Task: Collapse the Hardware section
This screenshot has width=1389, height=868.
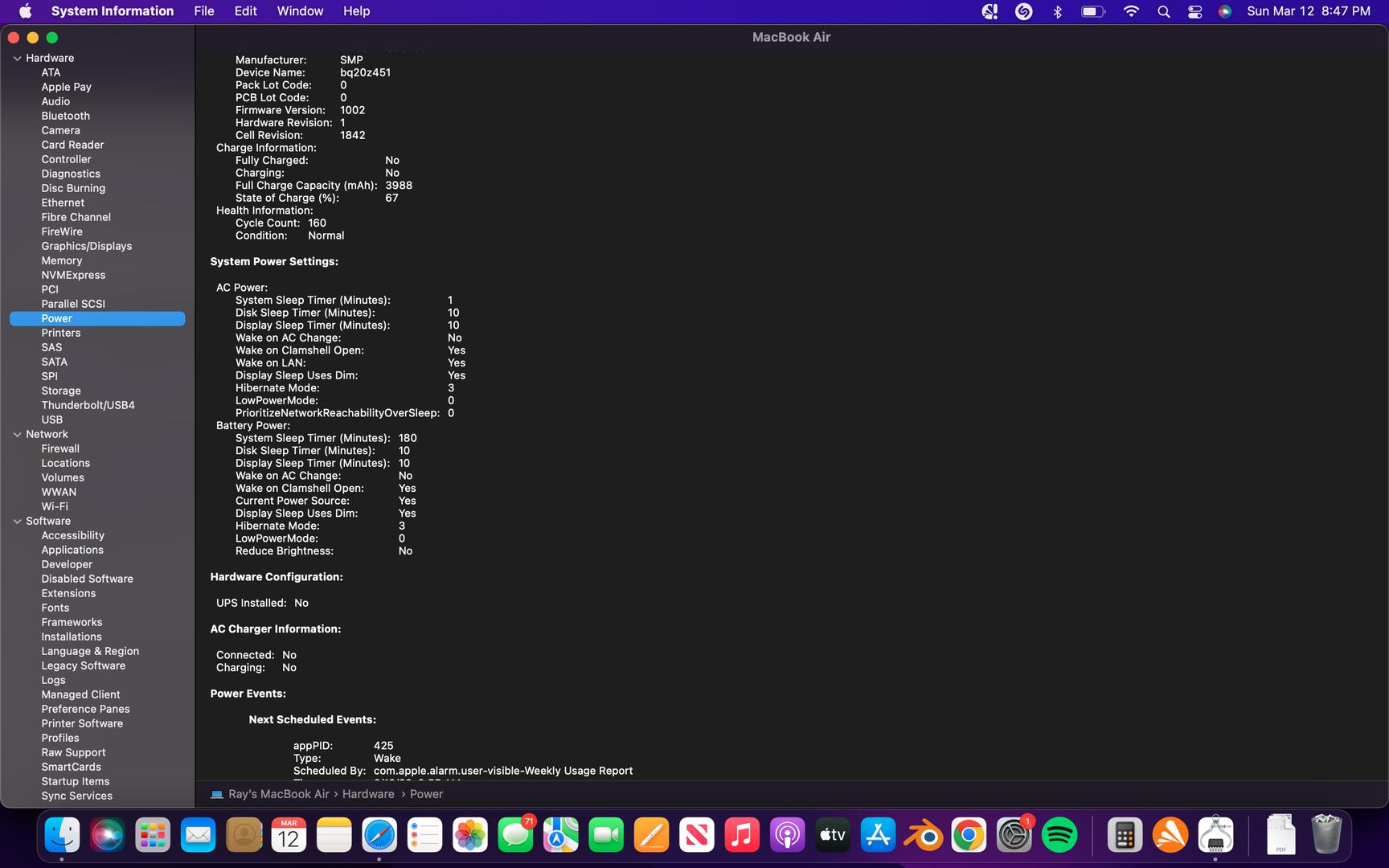Action: point(17,58)
